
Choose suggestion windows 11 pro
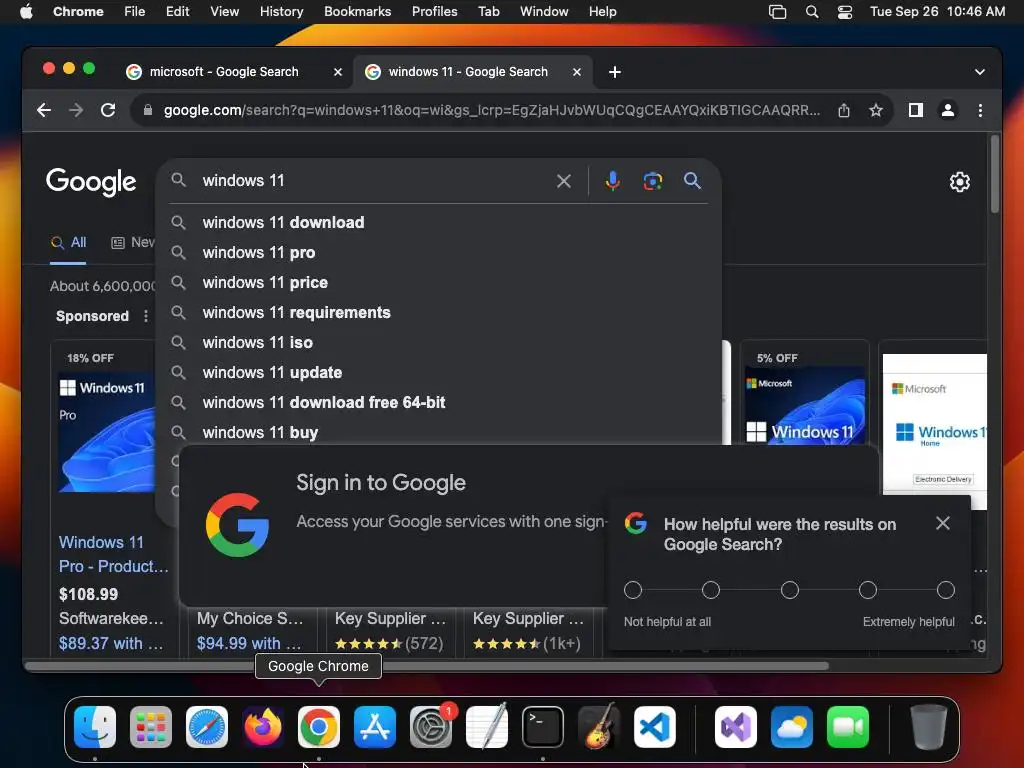coord(438,253)
